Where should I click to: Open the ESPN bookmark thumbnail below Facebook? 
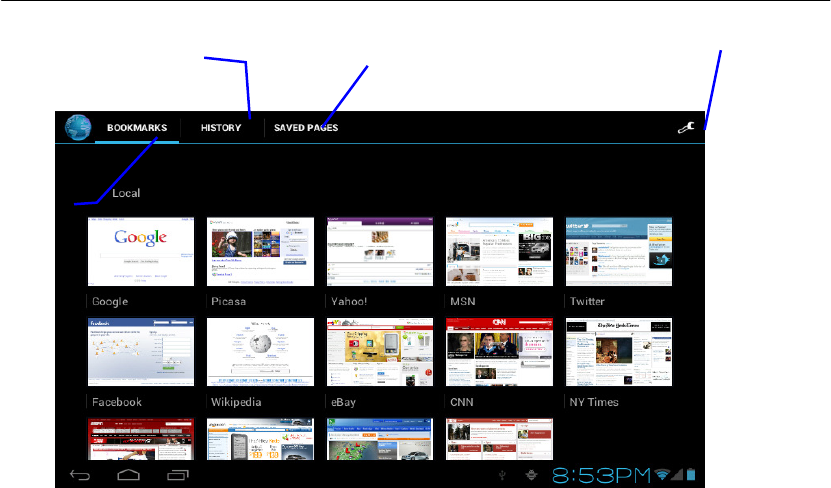click(141, 439)
